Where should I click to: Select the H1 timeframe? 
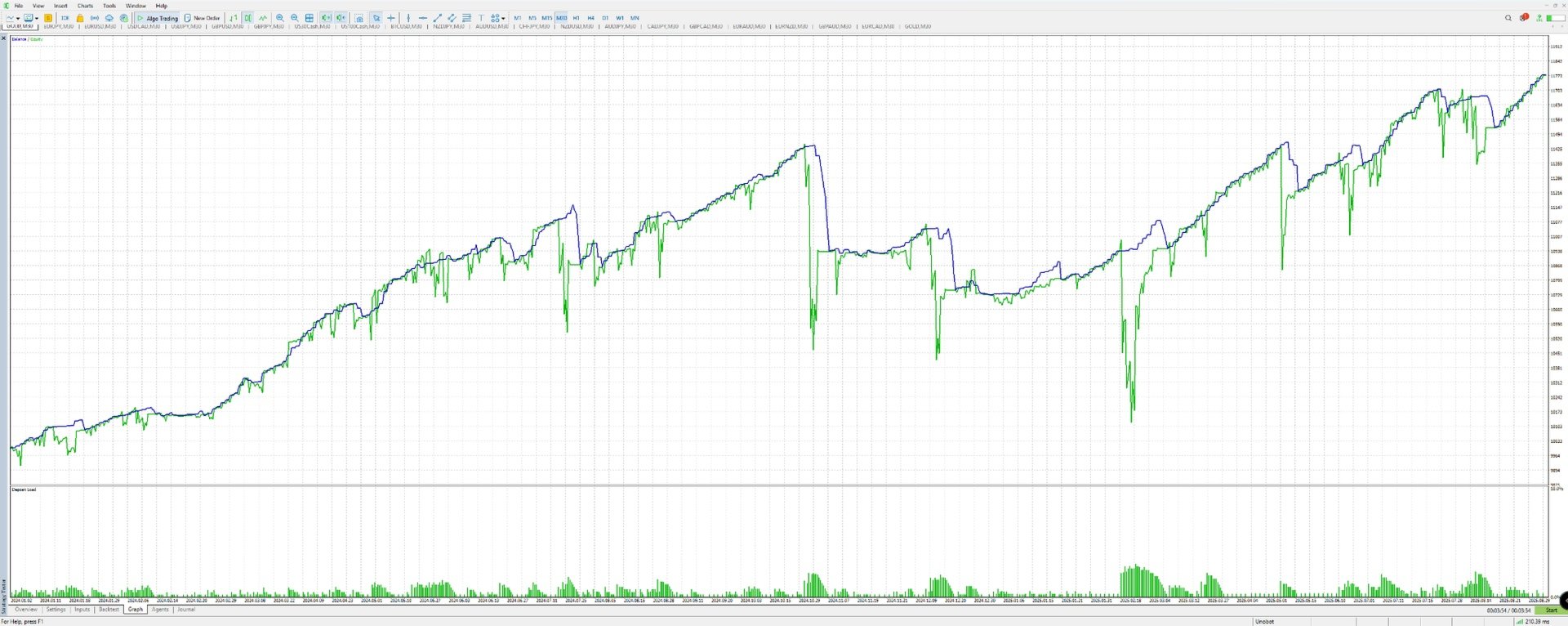[576, 18]
